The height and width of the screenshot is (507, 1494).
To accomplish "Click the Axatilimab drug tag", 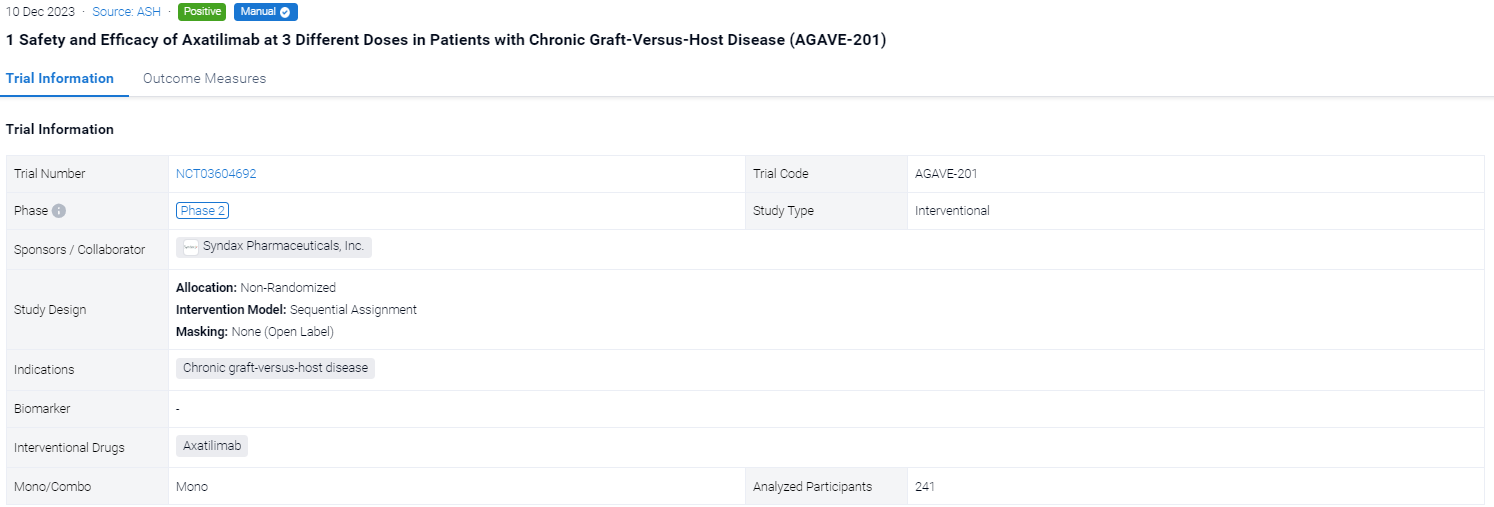I will click(212, 446).
